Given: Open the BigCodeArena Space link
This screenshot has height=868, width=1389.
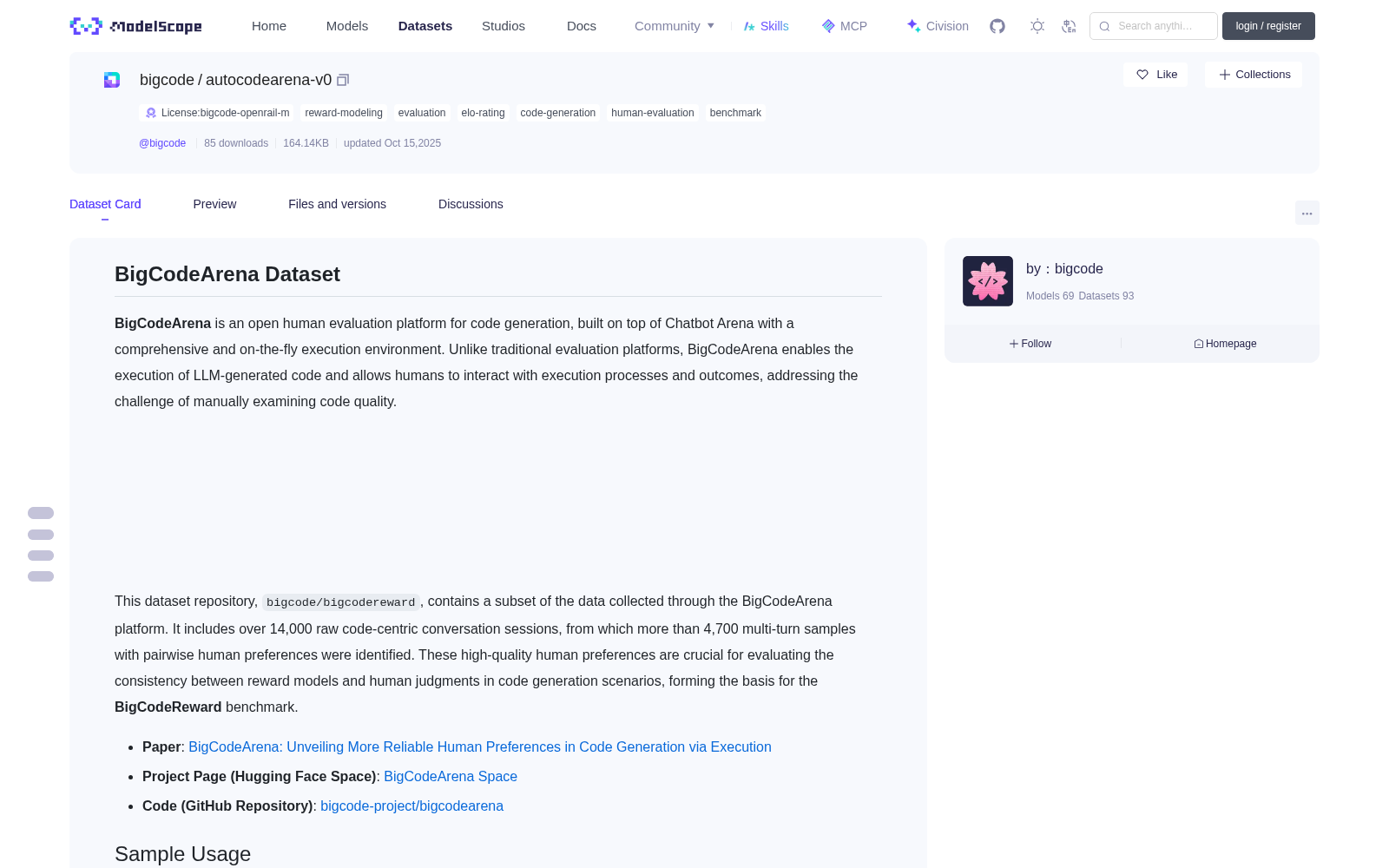Looking at the screenshot, I should tap(451, 776).
